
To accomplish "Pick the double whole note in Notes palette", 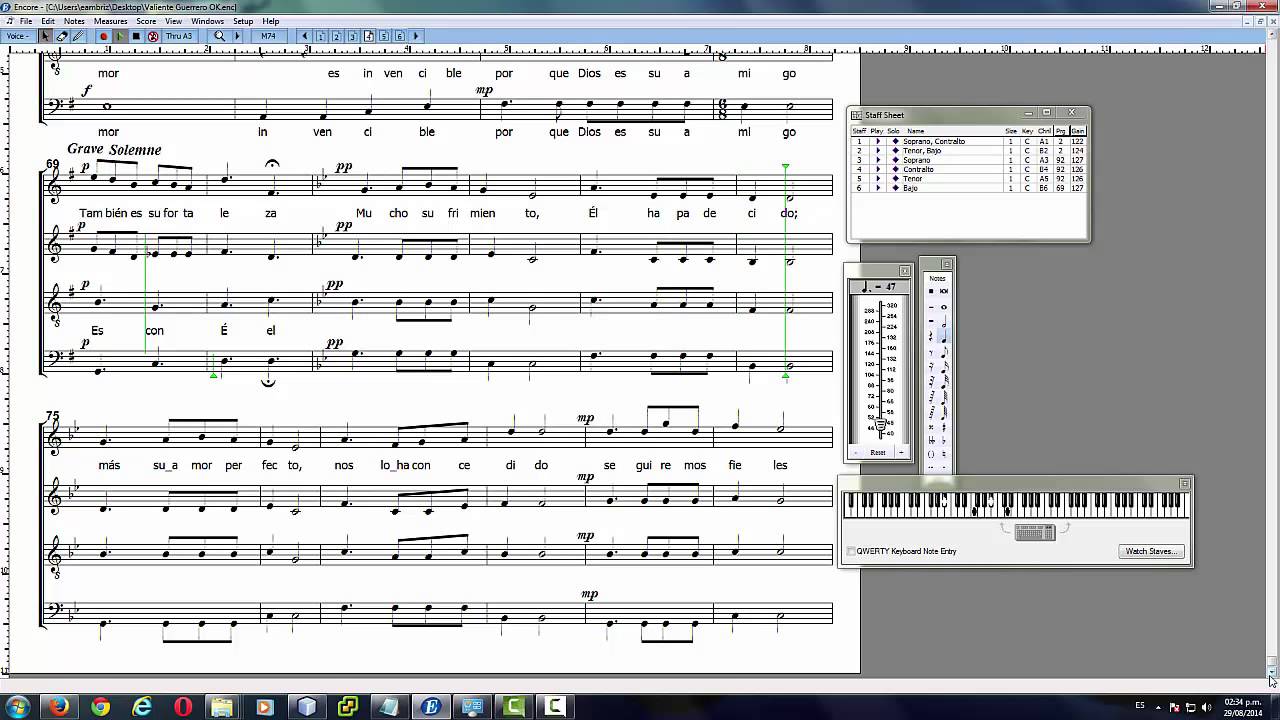I will click(x=944, y=291).
